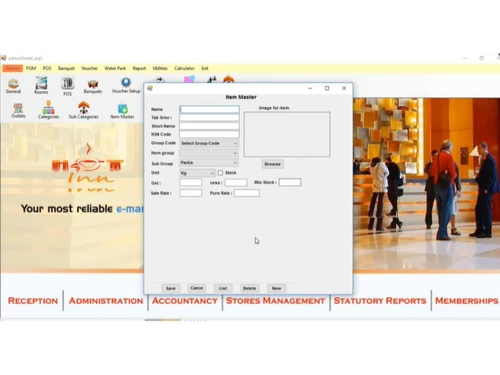Open the Banquet menu
This screenshot has width=500, height=375.
point(66,68)
